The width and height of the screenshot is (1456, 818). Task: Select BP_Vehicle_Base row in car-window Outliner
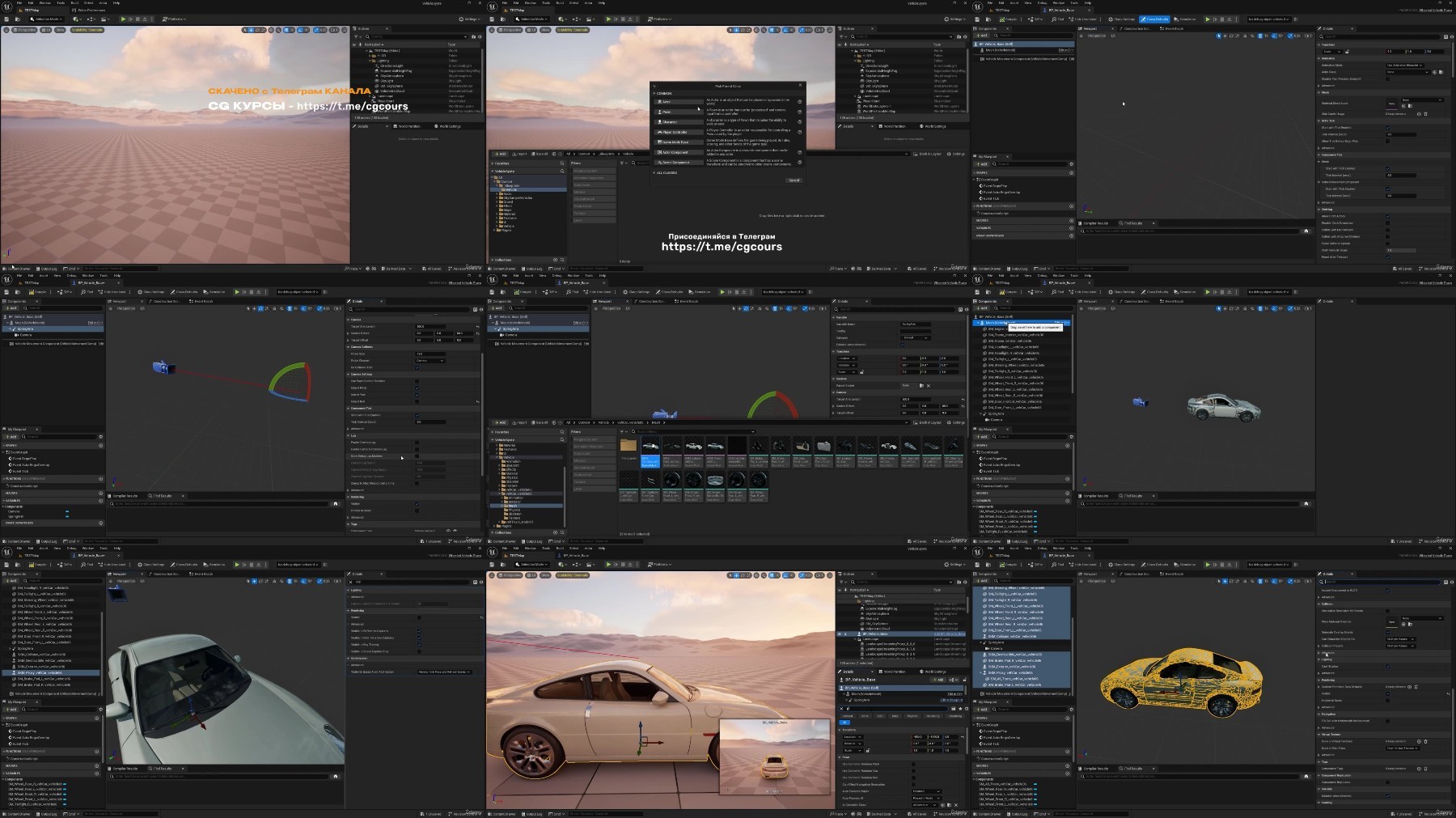(901, 634)
